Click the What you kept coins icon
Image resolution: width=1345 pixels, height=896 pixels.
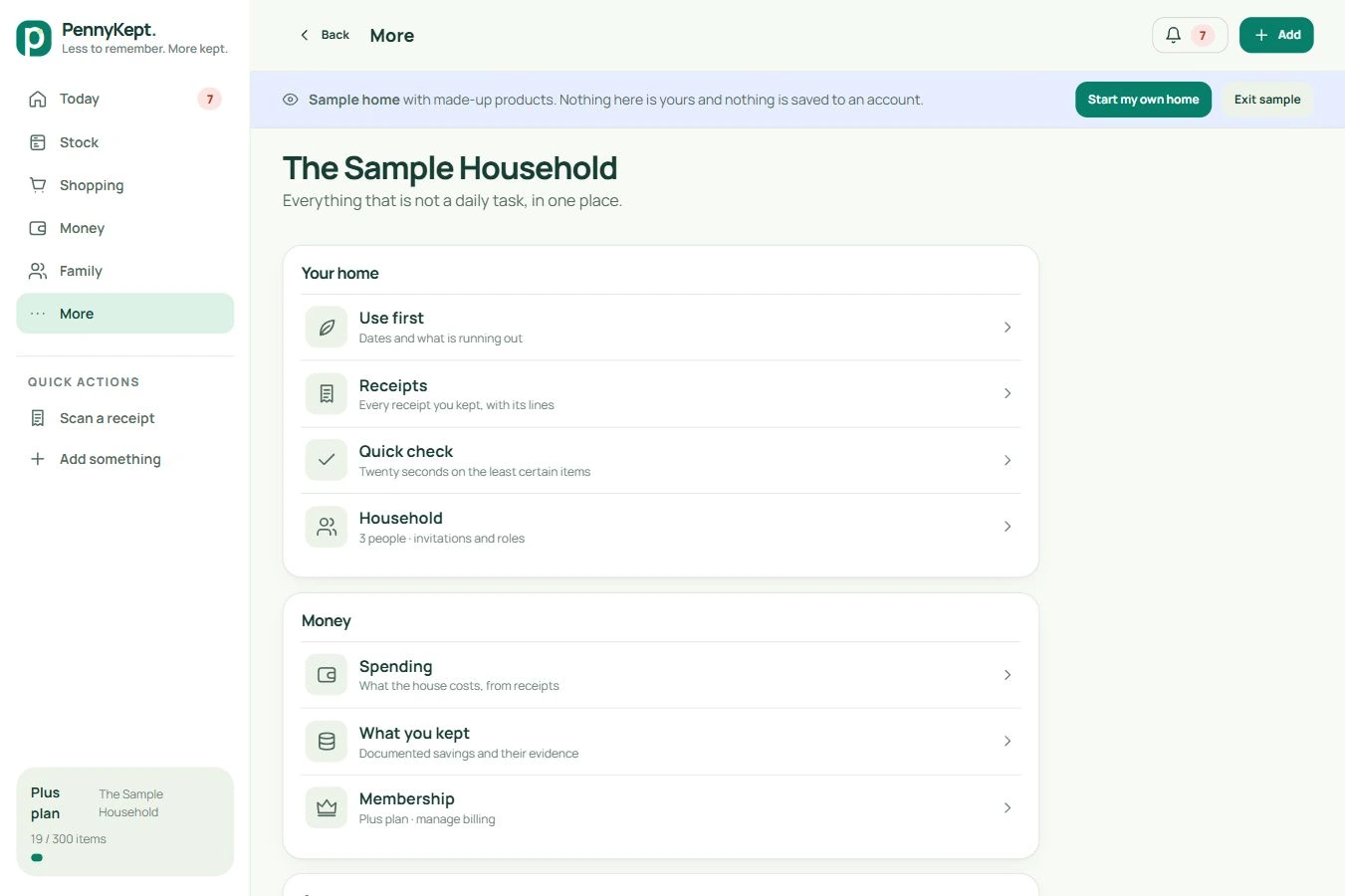(x=327, y=742)
